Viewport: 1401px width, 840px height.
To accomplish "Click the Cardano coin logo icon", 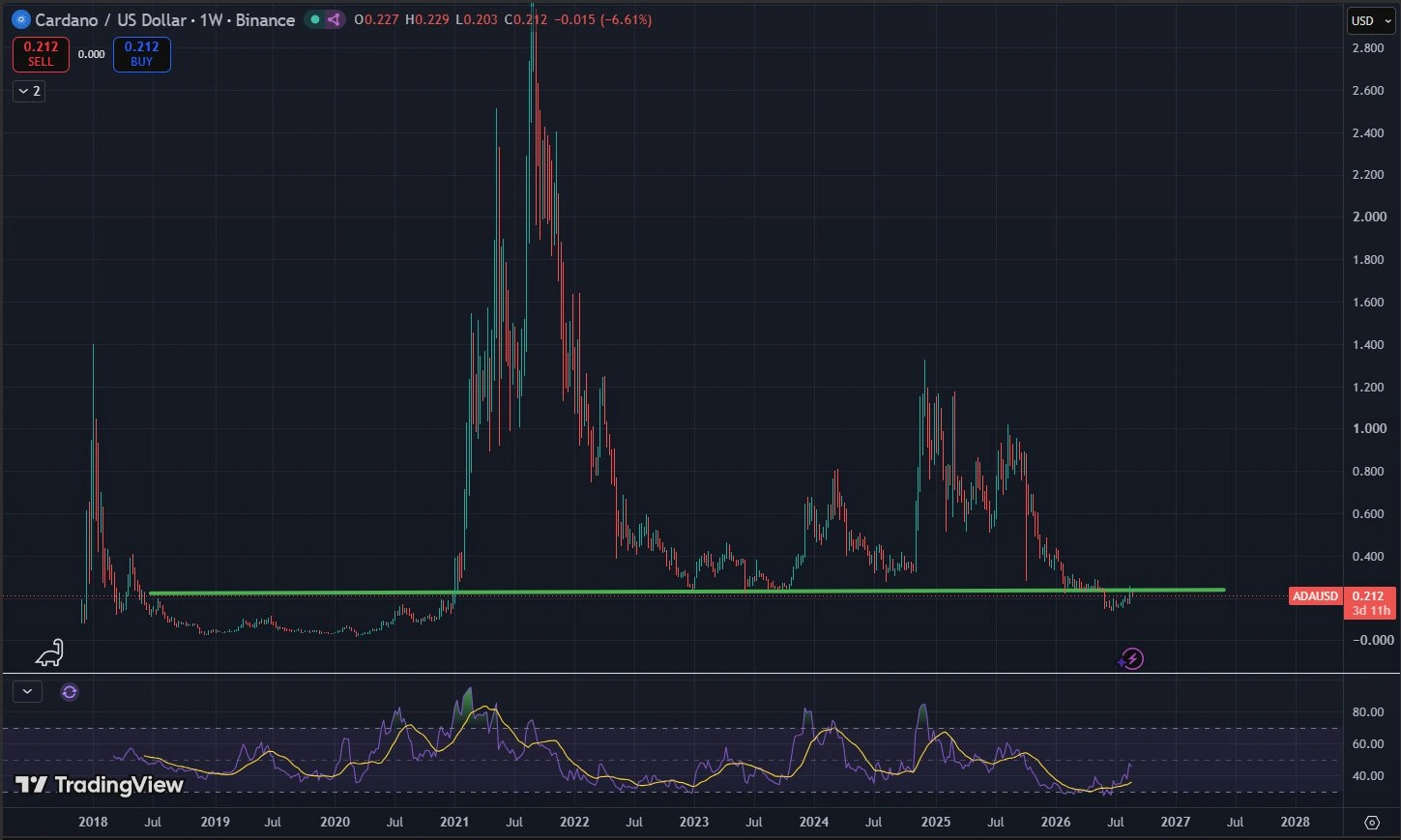I will click(x=20, y=19).
